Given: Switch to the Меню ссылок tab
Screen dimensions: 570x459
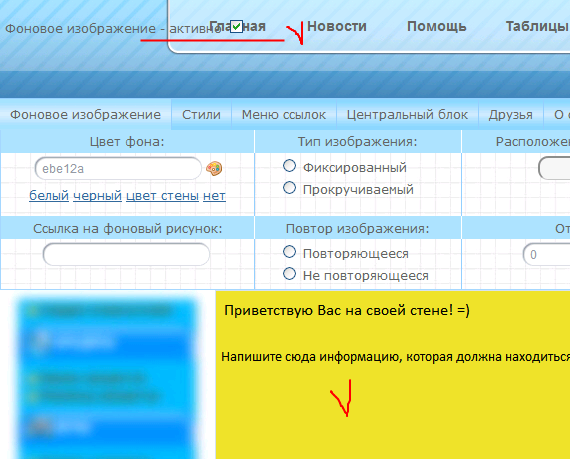Looking at the screenshot, I should pyautogui.click(x=284, y=114).
